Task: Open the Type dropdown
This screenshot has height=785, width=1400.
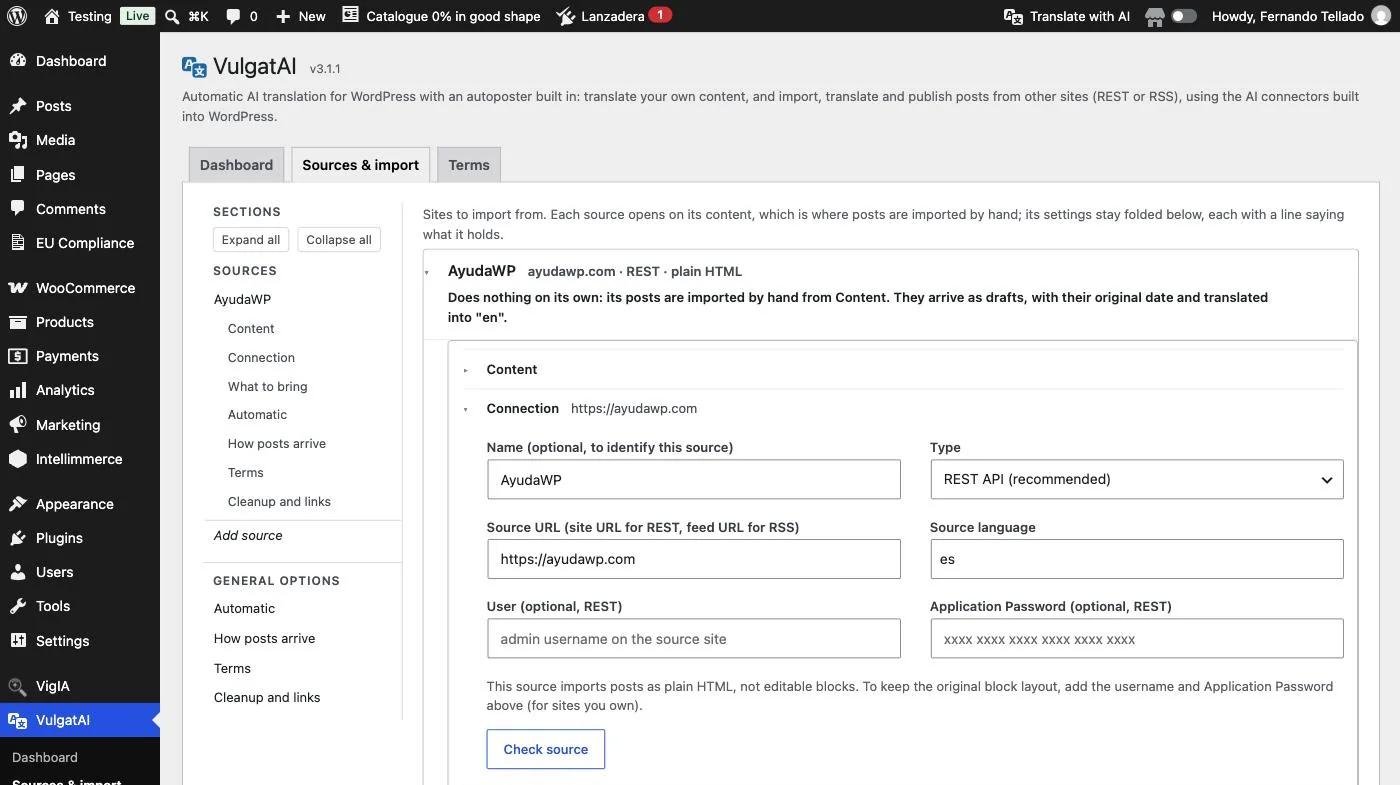Action: point(1136,479)
